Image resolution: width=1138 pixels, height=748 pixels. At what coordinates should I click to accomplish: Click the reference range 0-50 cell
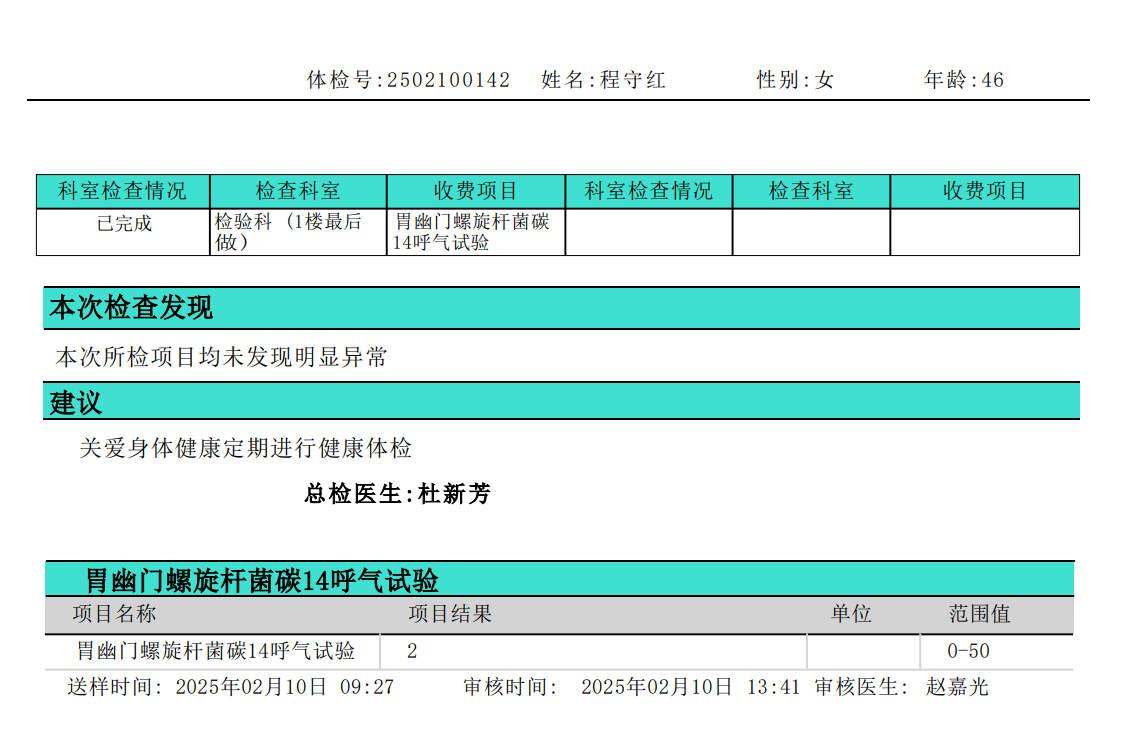(x=968, y=652)
